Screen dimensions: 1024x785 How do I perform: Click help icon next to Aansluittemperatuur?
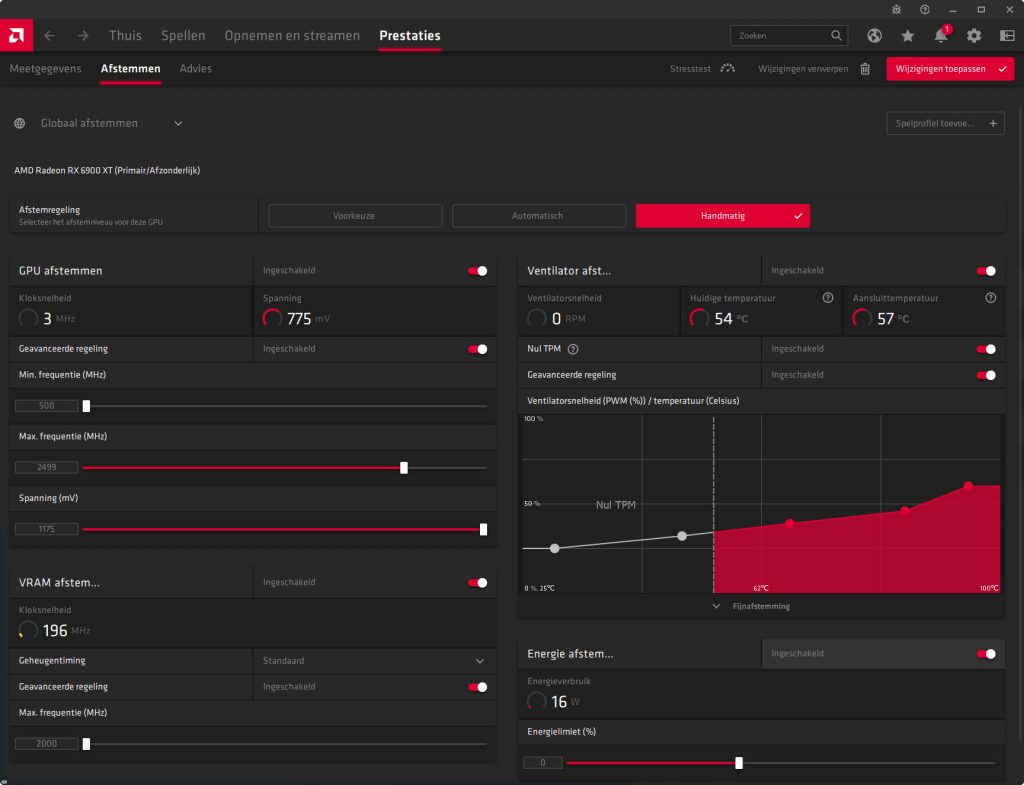pyautogui.click(x=990, y=298)
